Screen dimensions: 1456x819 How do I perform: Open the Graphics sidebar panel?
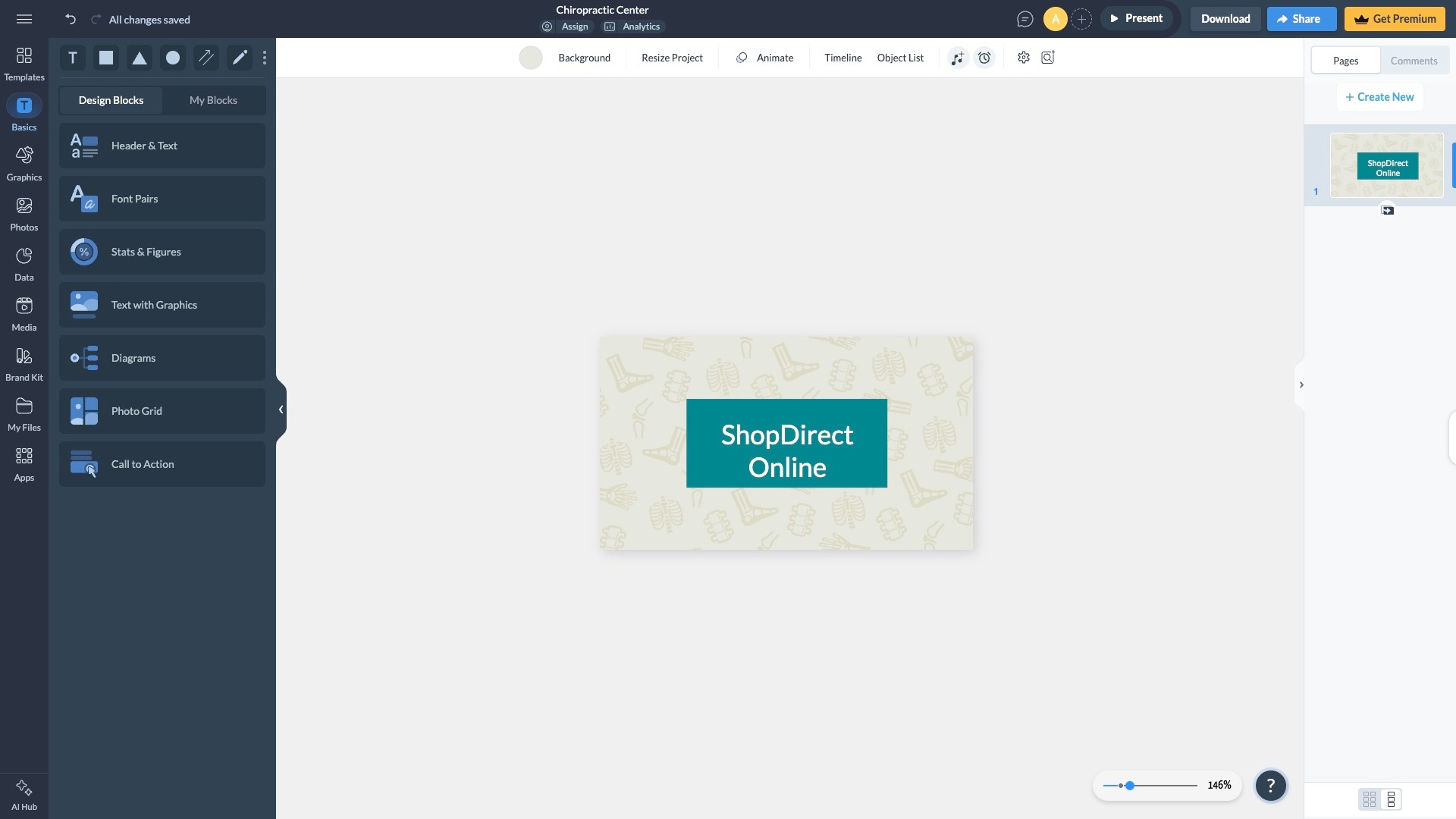tap(24, 164)
